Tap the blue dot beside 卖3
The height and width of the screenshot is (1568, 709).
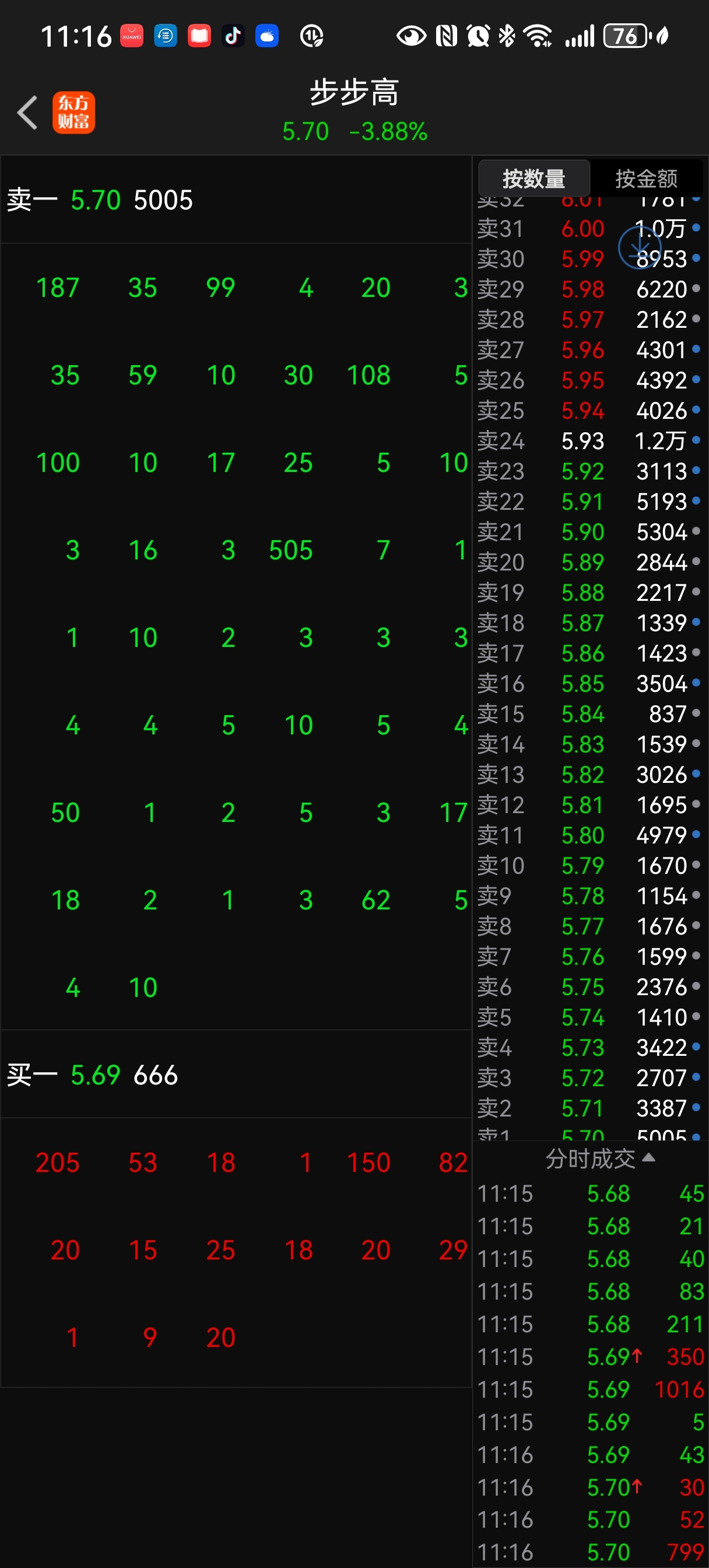[696, 1077]
